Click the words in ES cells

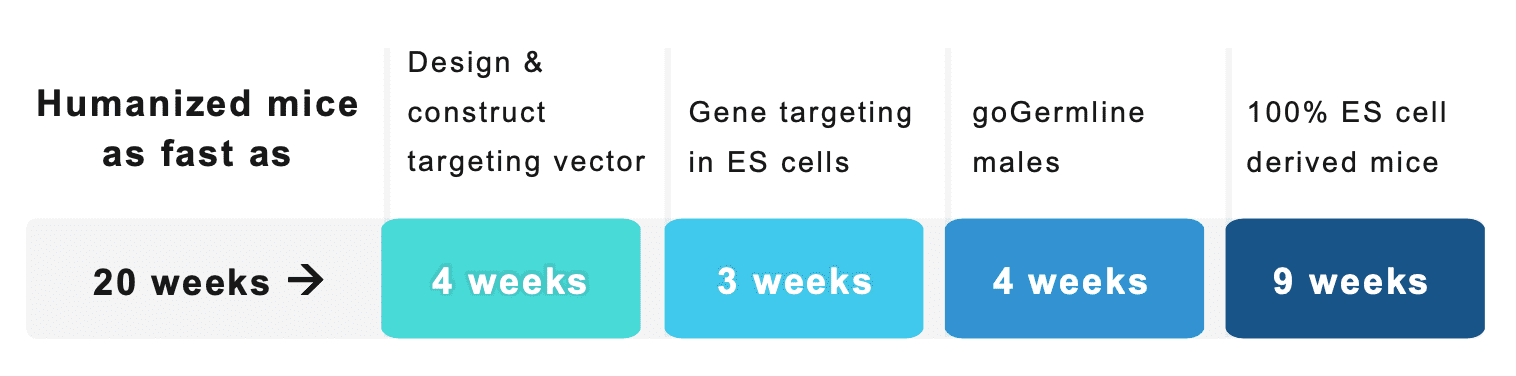768,161
